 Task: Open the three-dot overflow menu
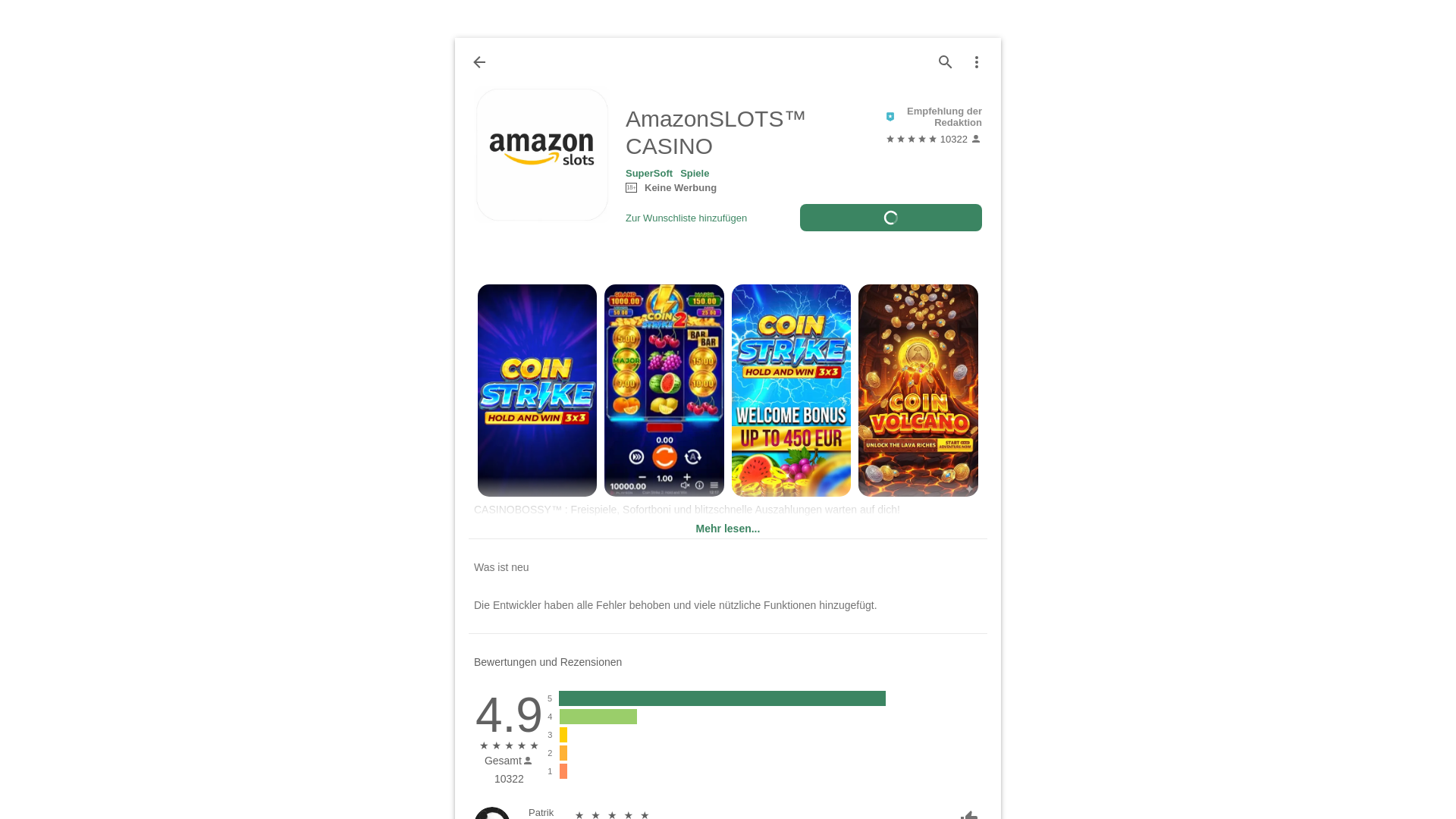977,62
